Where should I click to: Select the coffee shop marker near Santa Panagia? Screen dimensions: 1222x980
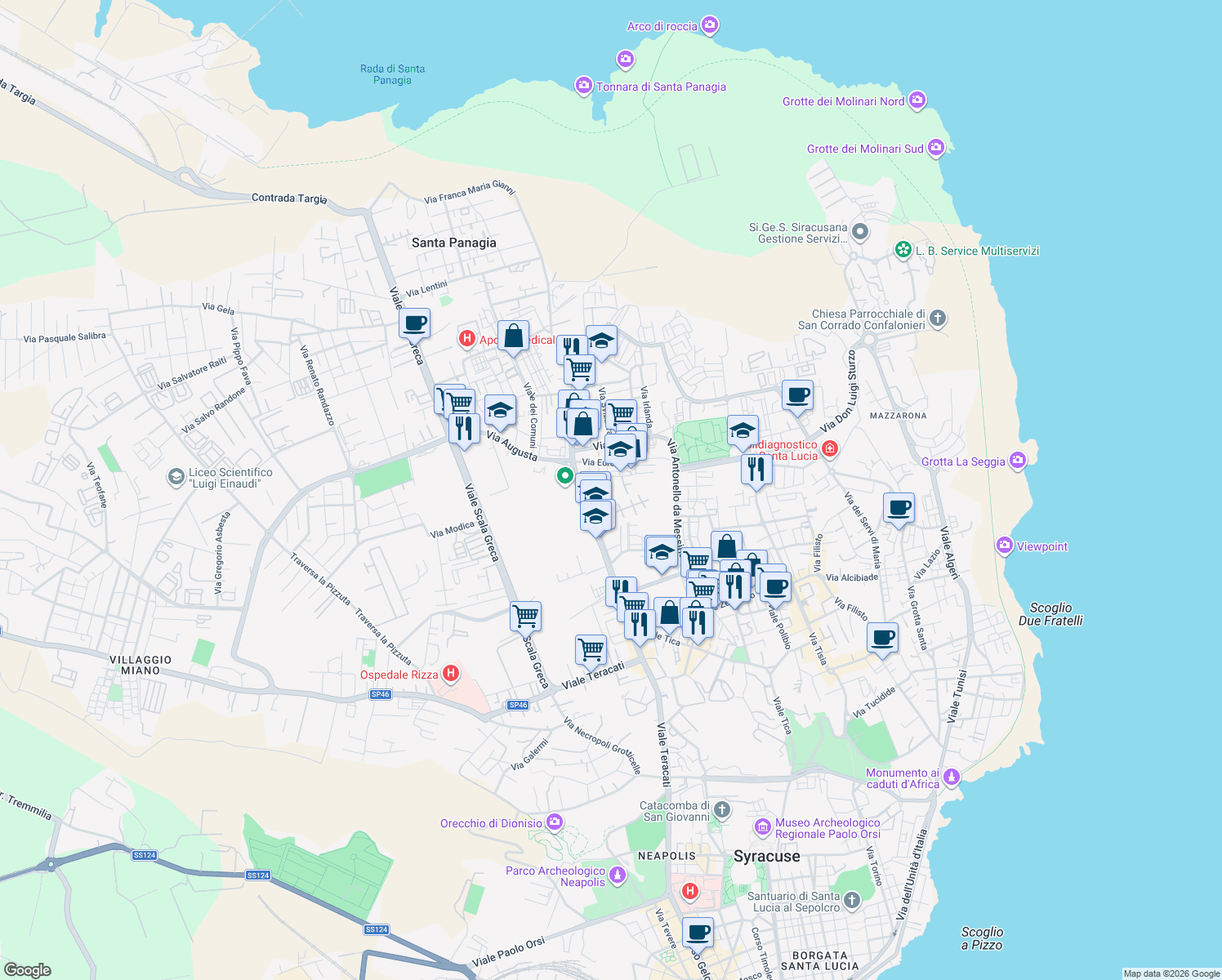pos(414,323)
